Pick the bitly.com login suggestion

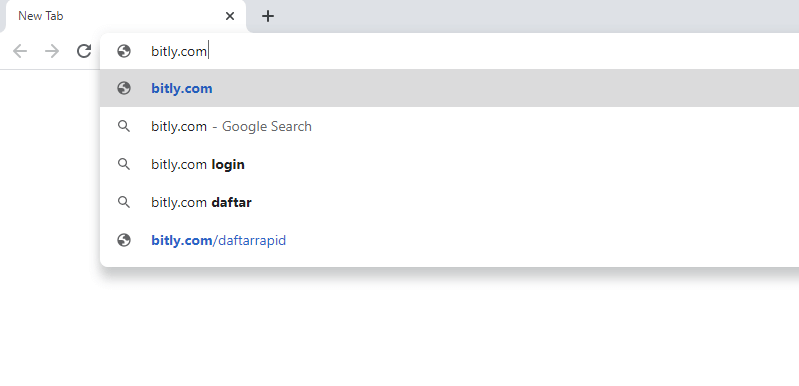(449, 164)
